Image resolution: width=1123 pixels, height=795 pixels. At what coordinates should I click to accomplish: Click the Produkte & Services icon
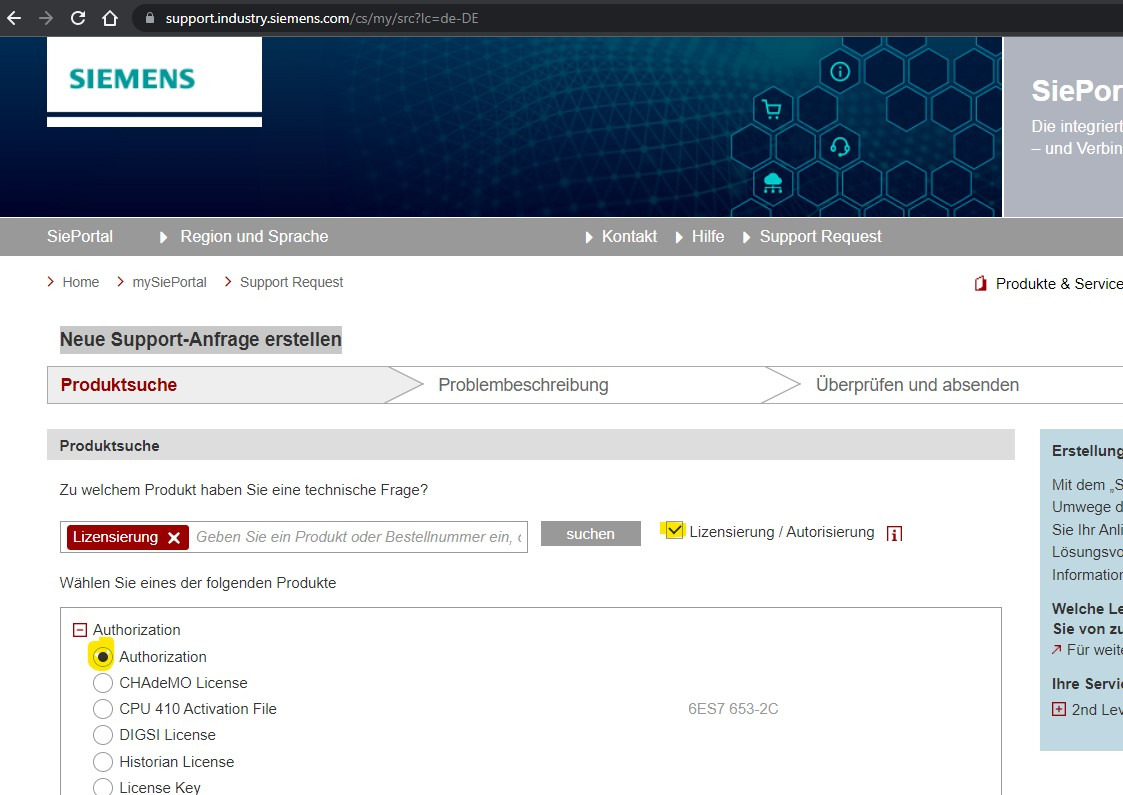[x=980, y=284]
